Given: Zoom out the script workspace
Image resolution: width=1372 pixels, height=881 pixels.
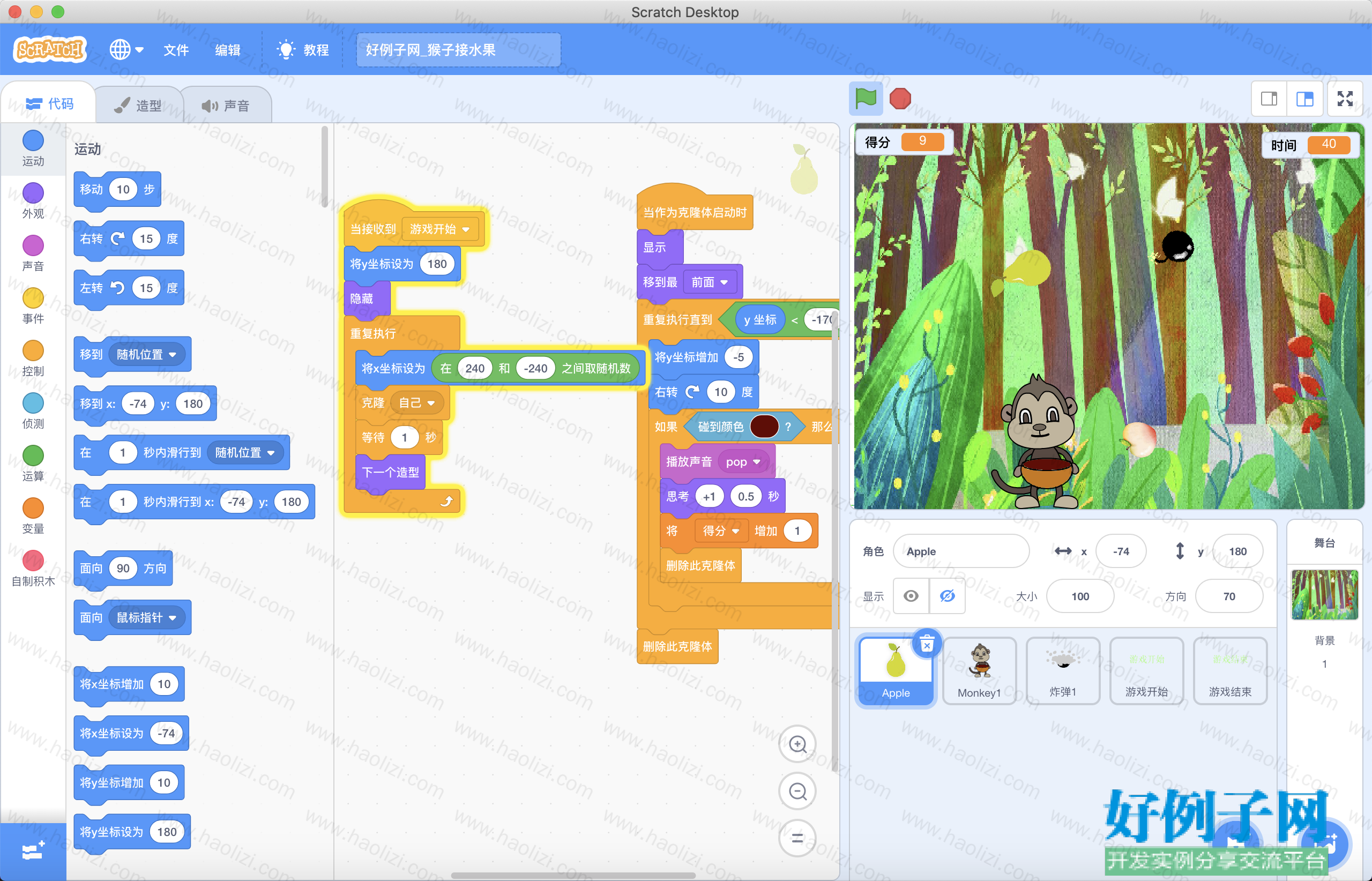Looking at the screenshot, I should coord(797,791).
